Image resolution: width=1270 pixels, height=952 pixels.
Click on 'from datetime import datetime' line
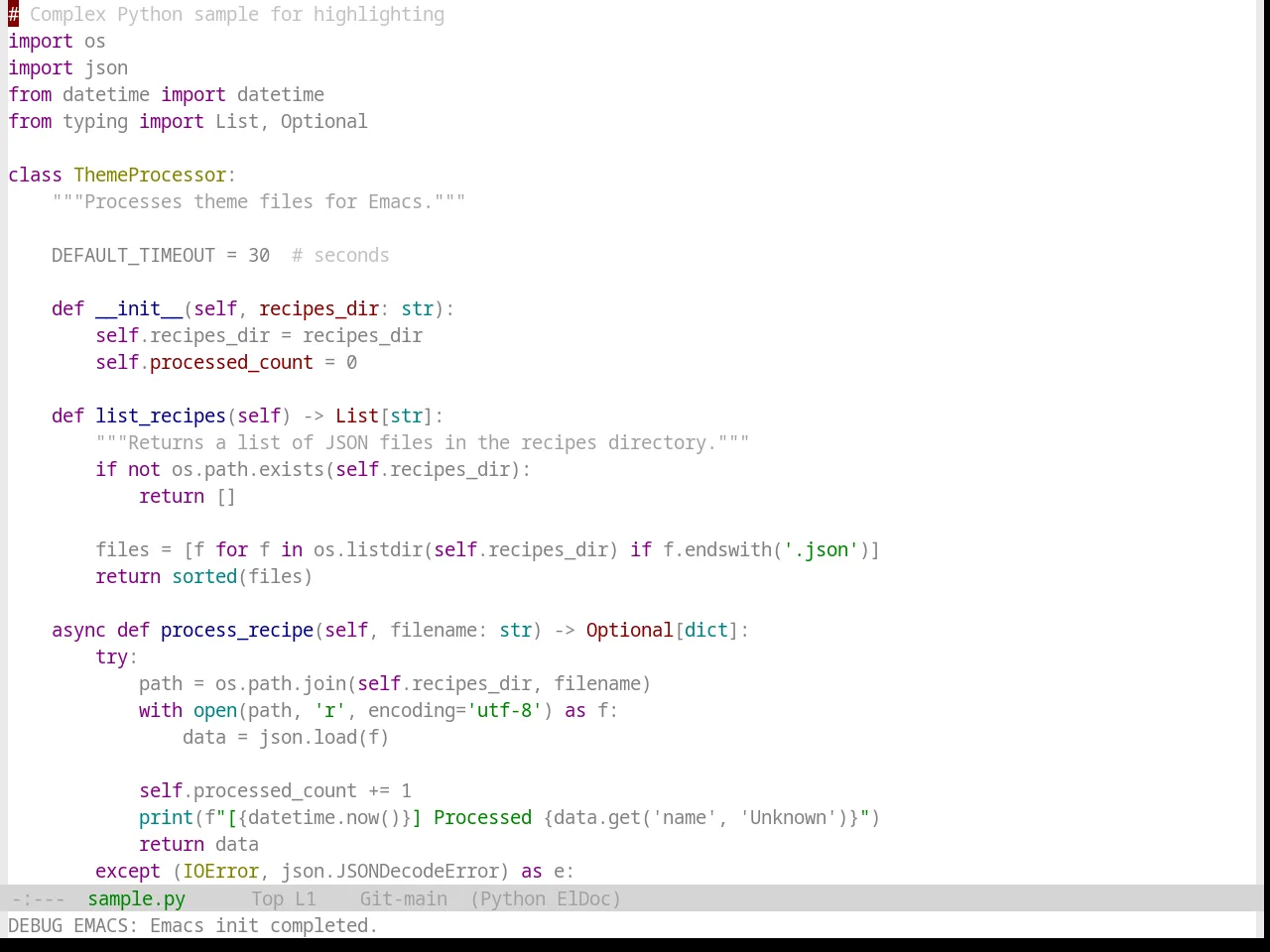coord(167,94)
